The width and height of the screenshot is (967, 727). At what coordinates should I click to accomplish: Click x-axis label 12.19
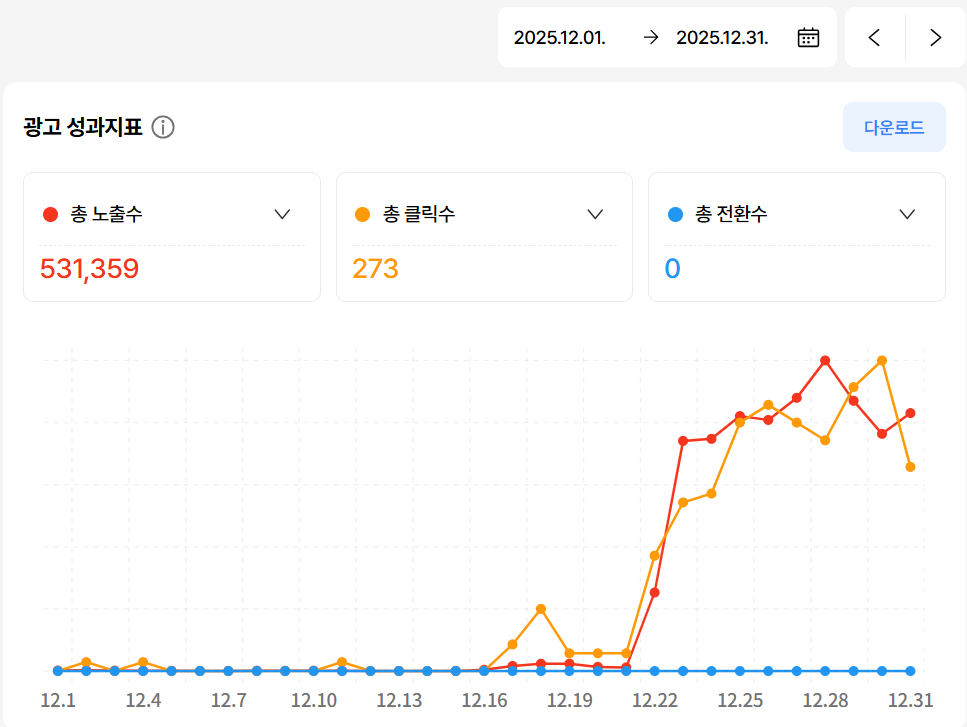pos(569,700)
